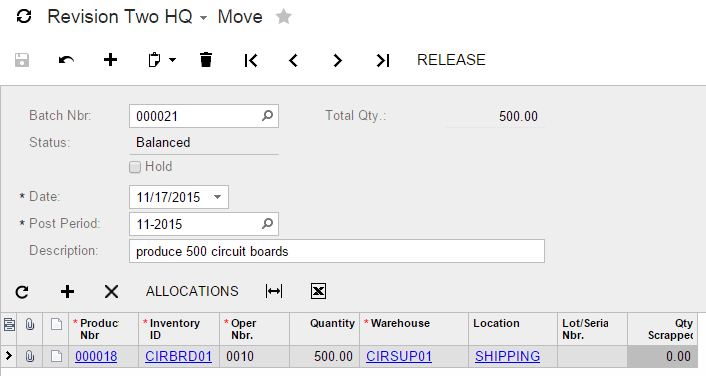This screenshot has width=706, height=376.
Task: Add a new row to grid
Action: (x=67, y=292)
